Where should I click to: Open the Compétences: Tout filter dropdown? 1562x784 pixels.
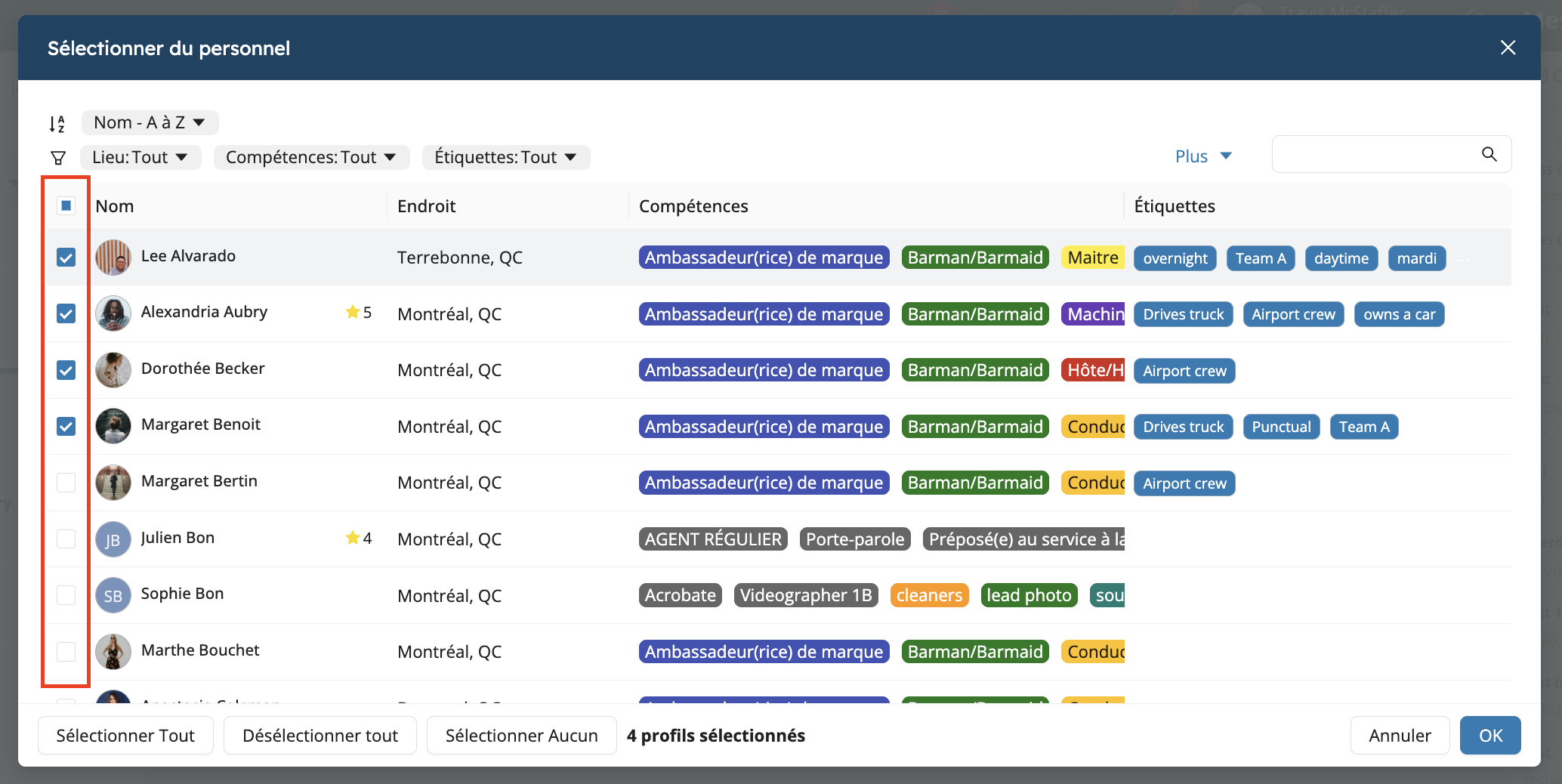tap(311, 157)
